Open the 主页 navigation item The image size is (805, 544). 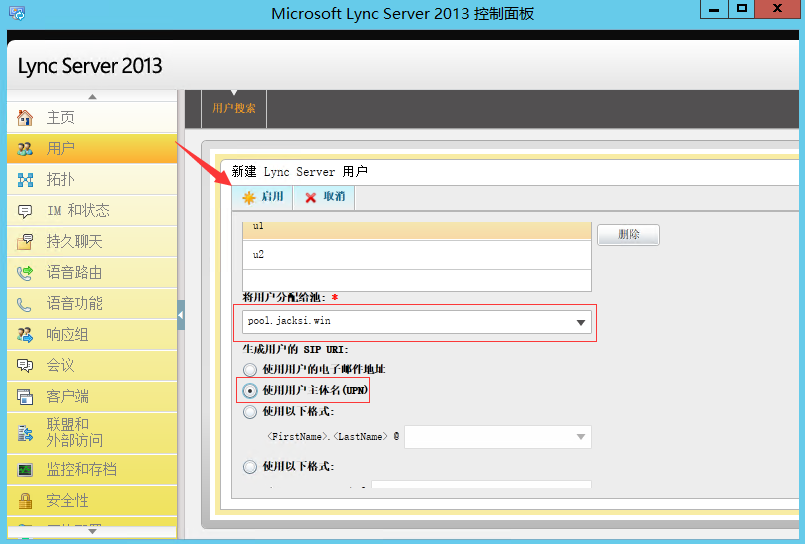pos(92,118)
